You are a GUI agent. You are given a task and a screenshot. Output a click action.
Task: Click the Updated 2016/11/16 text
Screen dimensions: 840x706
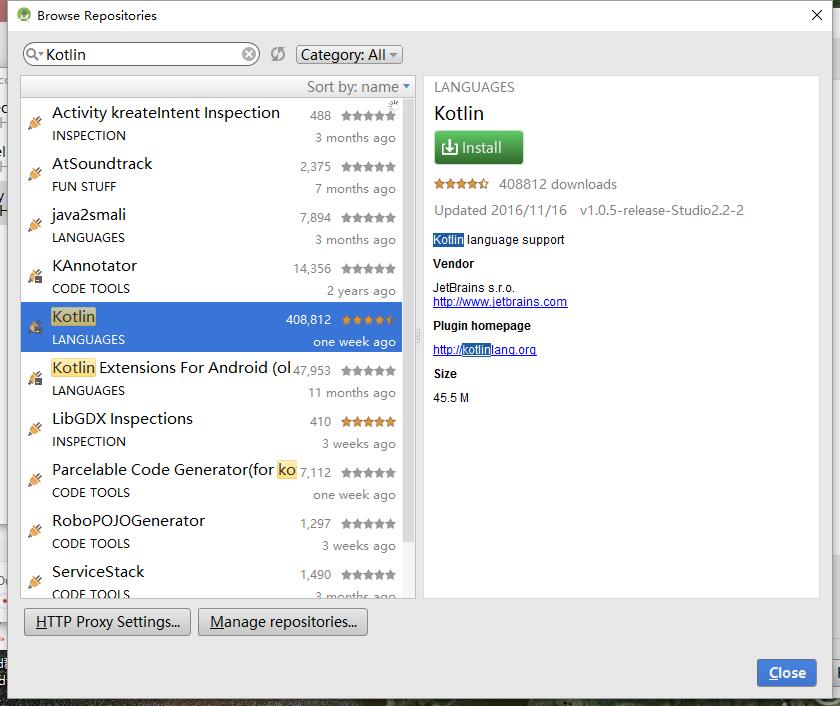[x=500, y=210]
